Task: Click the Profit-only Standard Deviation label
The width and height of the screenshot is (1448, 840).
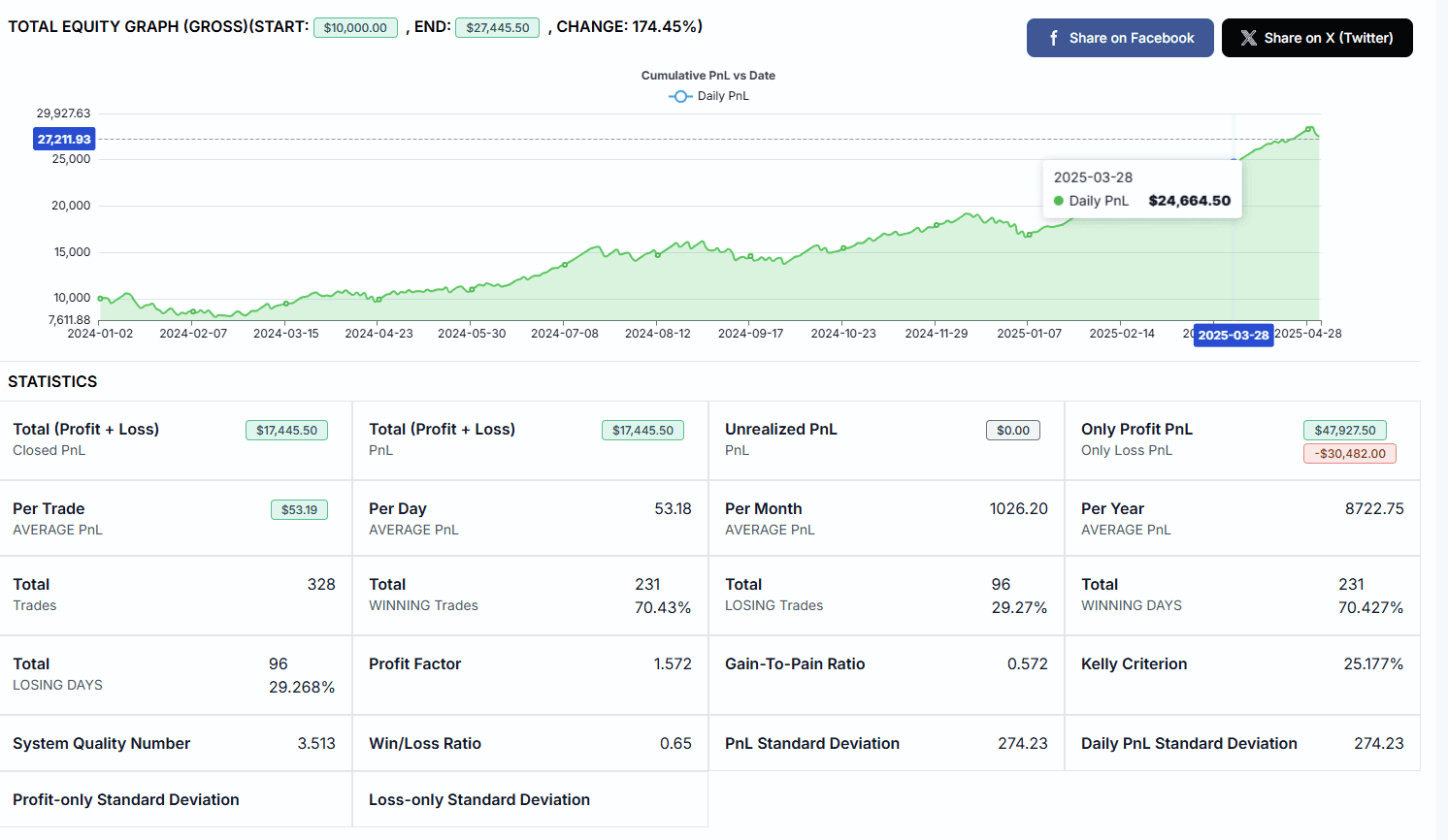Action: tap(126, 800)
